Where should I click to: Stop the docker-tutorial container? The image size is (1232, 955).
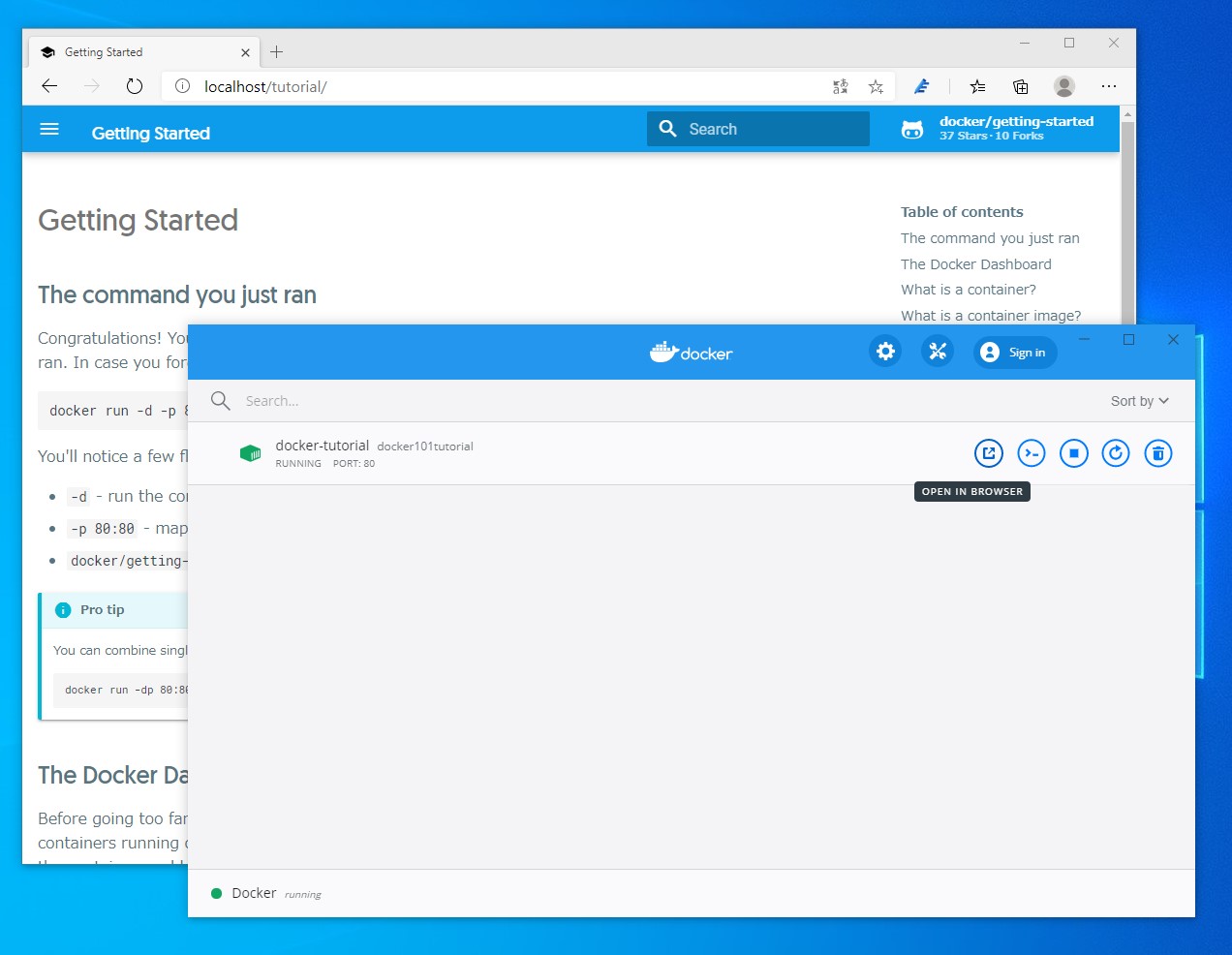(1074, 453)
